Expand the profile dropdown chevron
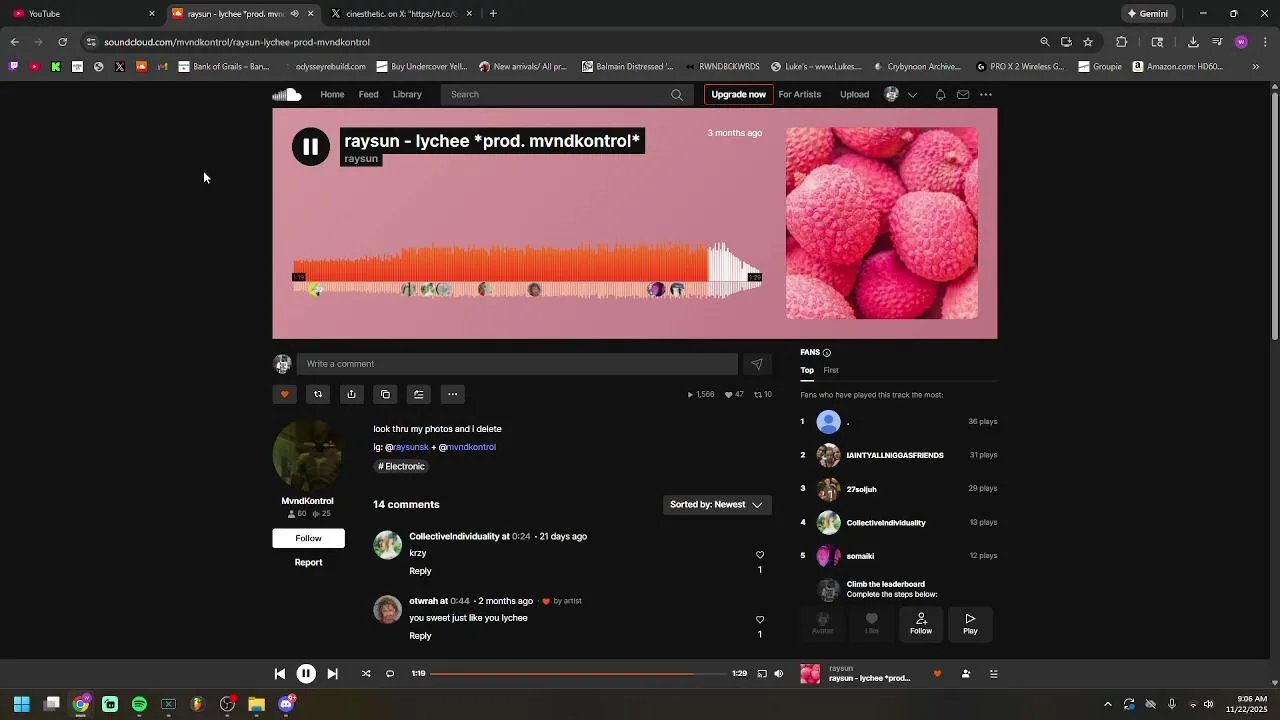 click(x=912, y=95)
